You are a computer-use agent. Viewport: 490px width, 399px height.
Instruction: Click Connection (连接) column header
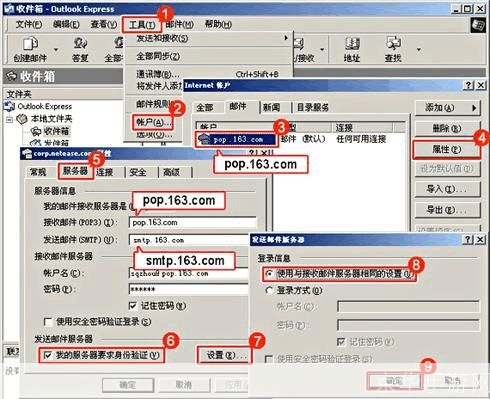[363, 127]
